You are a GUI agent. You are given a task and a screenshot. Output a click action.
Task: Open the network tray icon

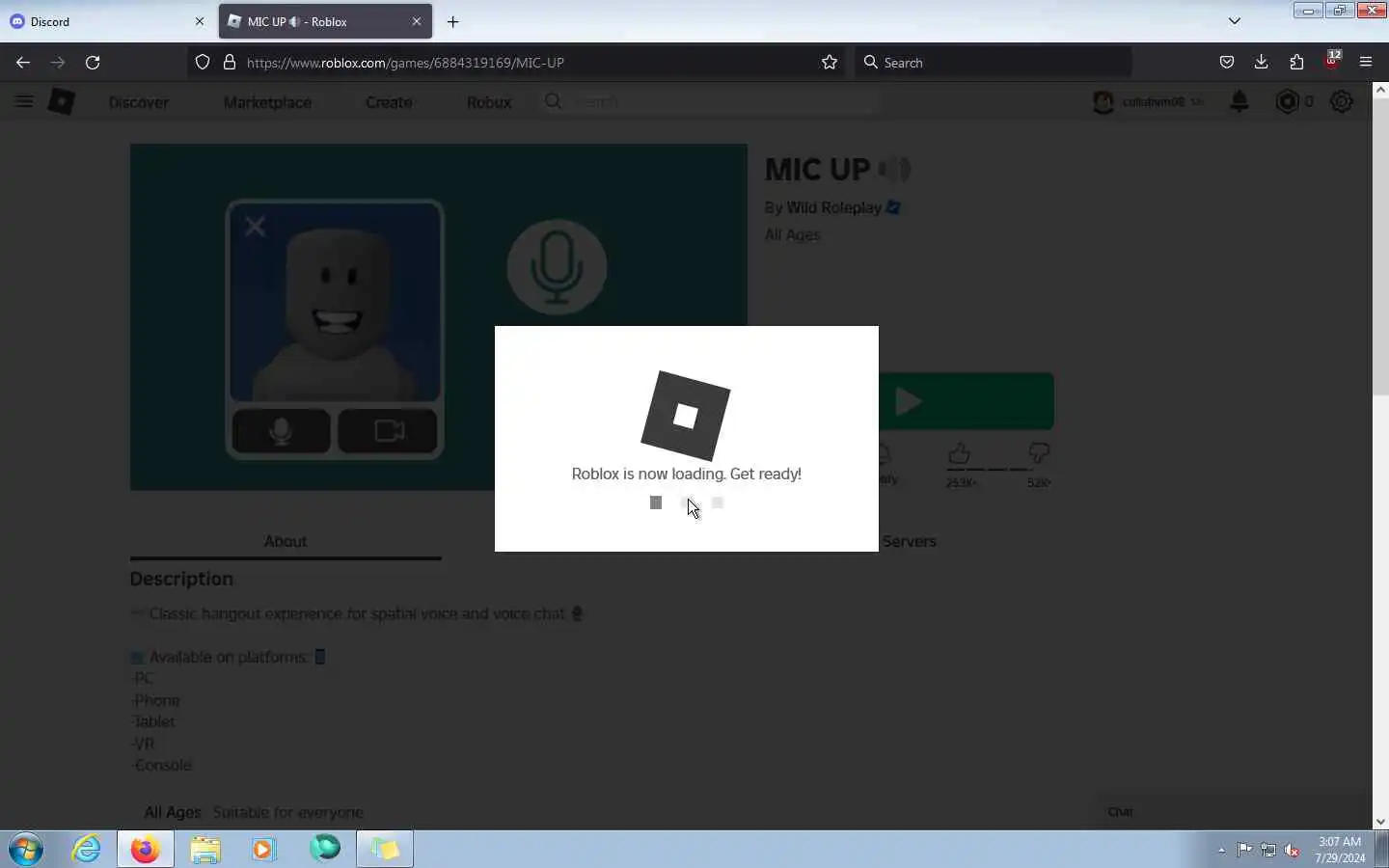coord(1268,851)
